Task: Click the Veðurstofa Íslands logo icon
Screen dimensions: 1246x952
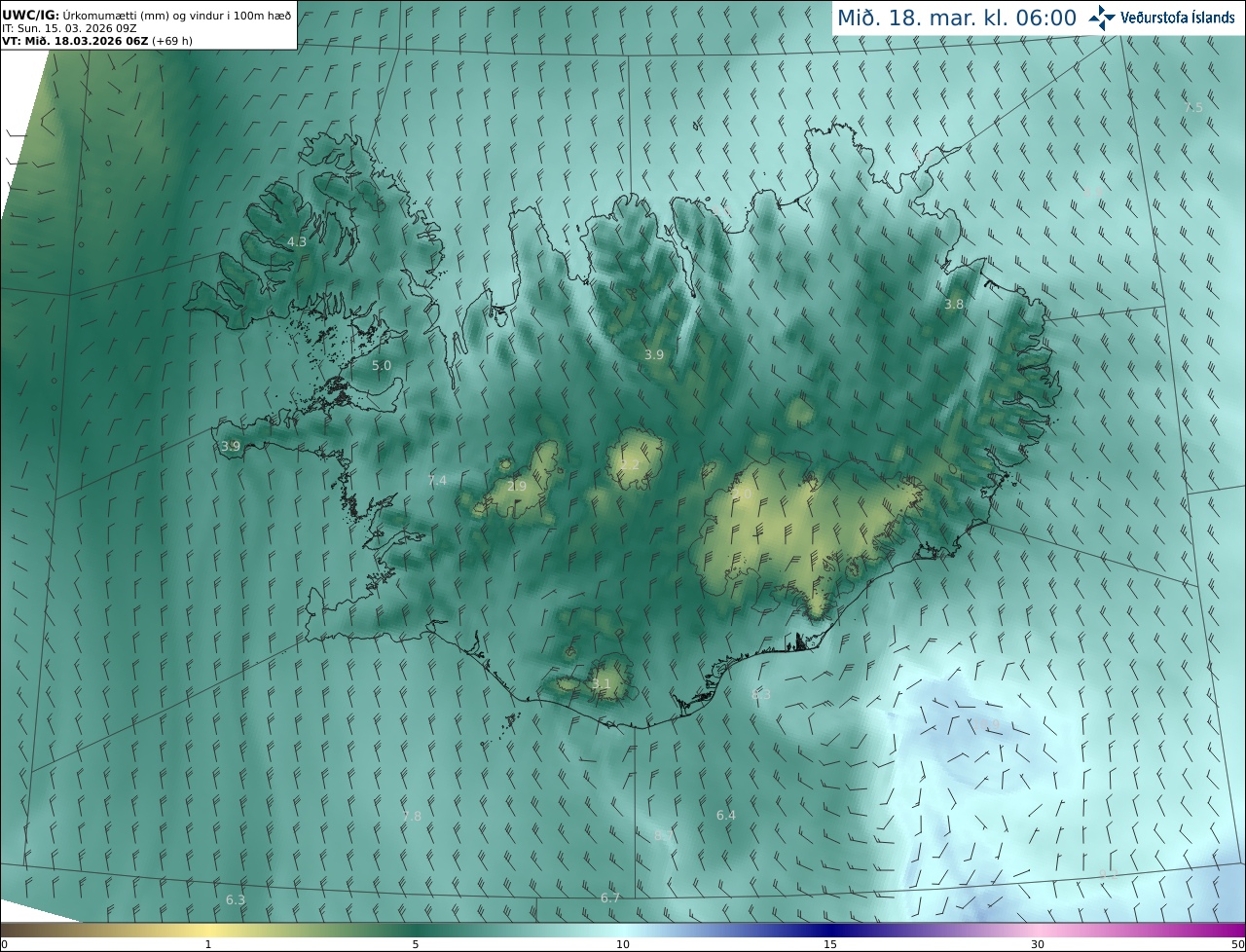Action: tap(1102, 18)
